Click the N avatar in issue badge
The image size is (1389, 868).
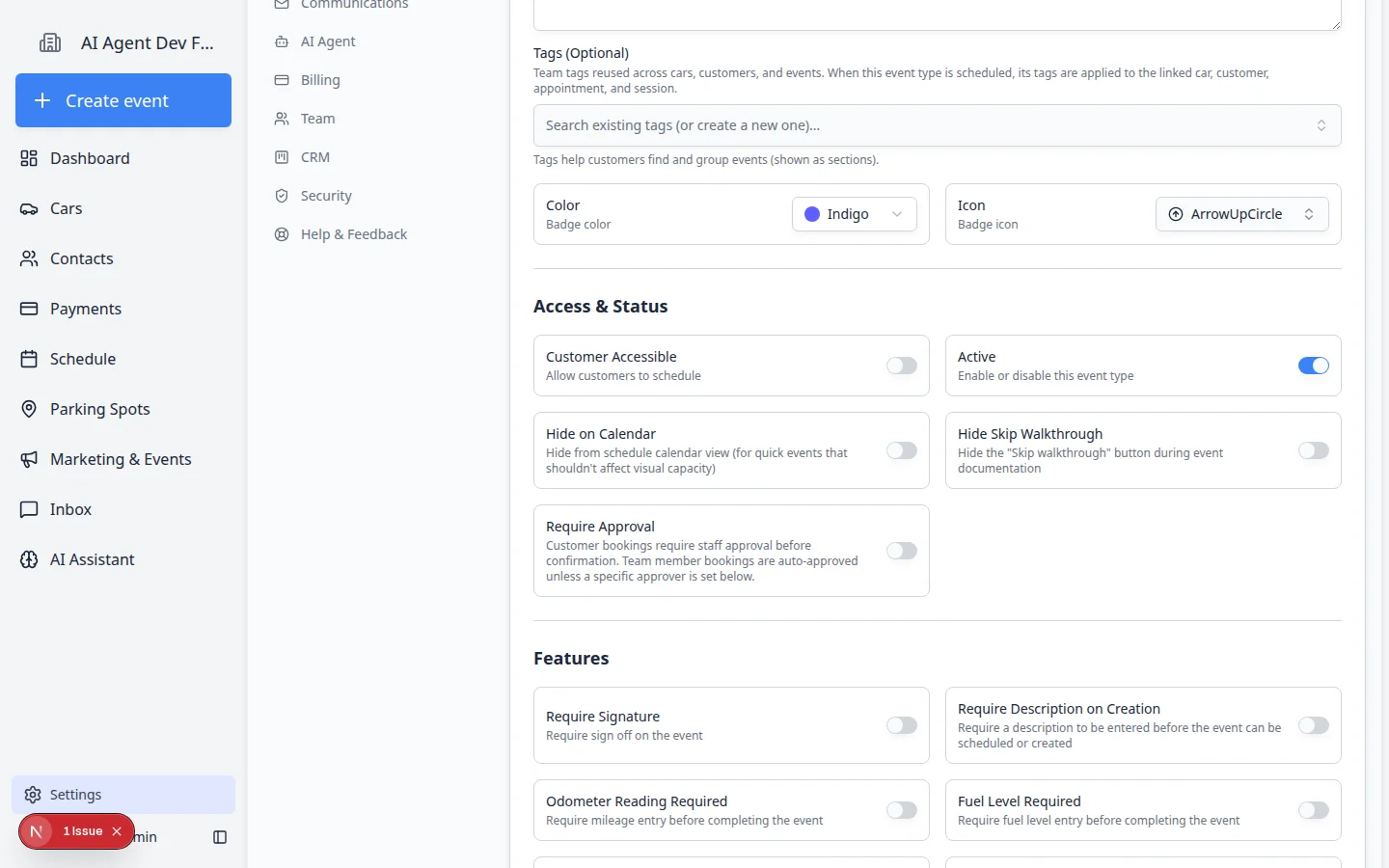click(x=37, y=831)
